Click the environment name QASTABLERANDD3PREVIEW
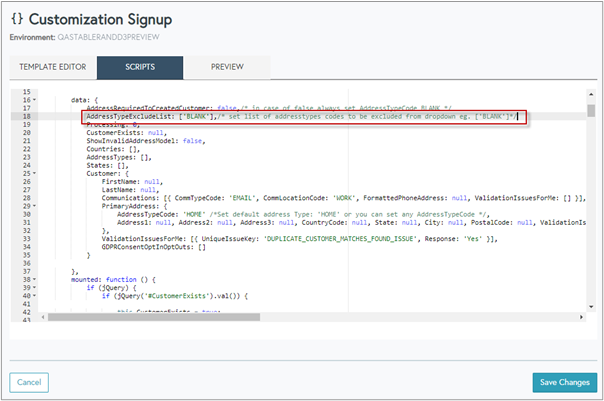This screenshot has height=401, width=604. click(x=108, y=37)
